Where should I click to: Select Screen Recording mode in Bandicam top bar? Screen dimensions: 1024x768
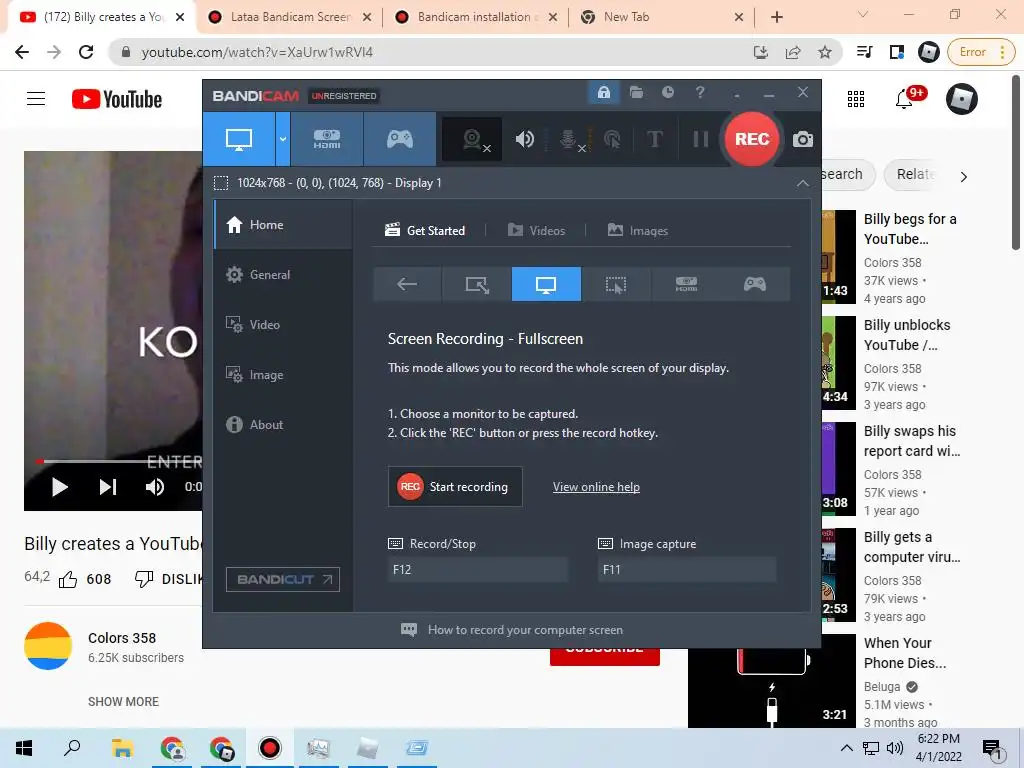239,139
